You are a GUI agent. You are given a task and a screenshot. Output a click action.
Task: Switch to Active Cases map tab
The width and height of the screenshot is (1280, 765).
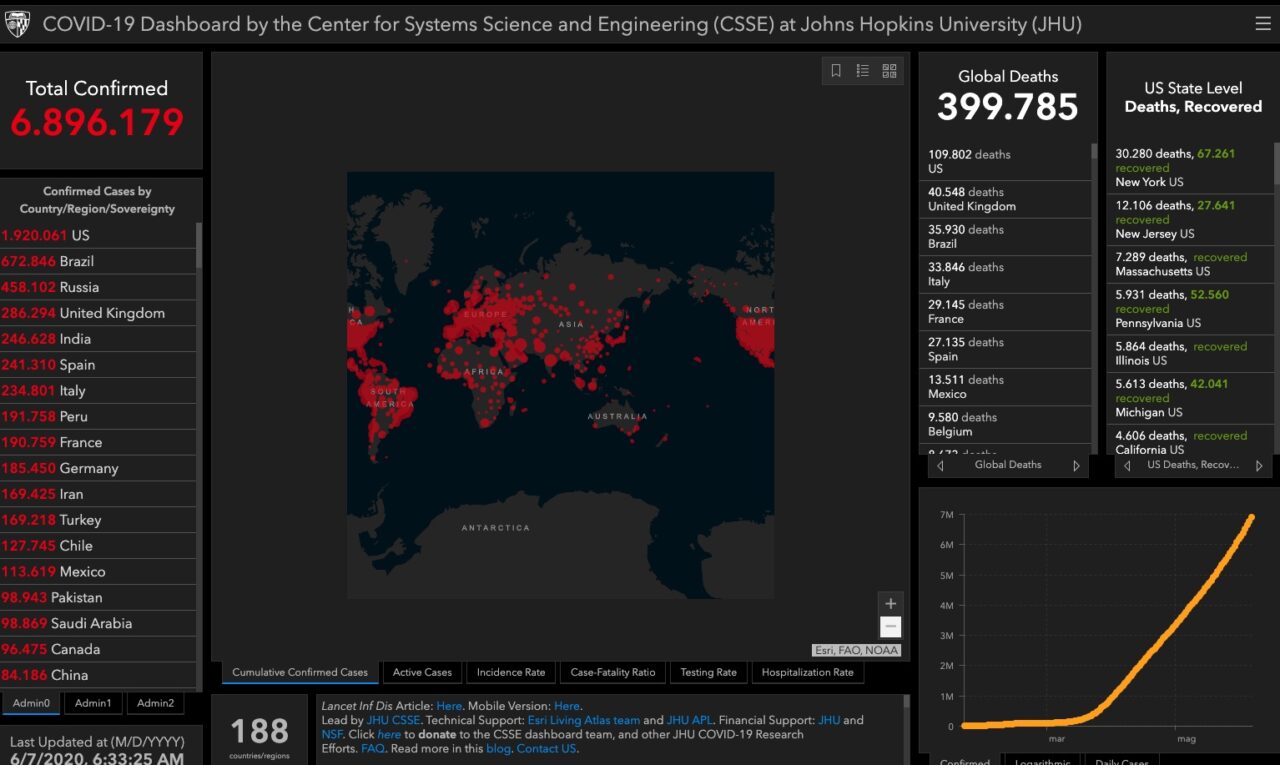click(x=422, y=672)
